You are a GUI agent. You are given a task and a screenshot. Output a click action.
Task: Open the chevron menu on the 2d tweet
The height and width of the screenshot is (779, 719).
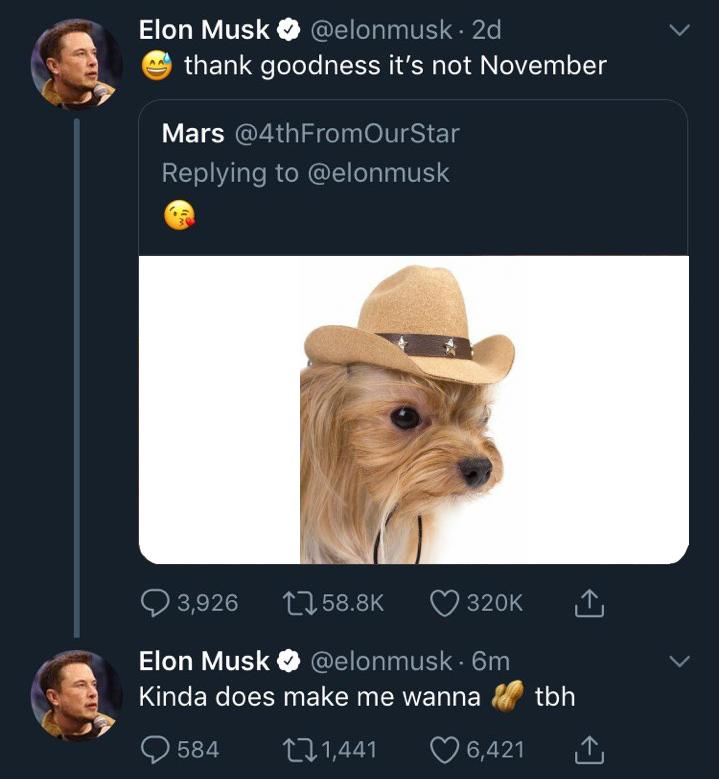point(679,31)
